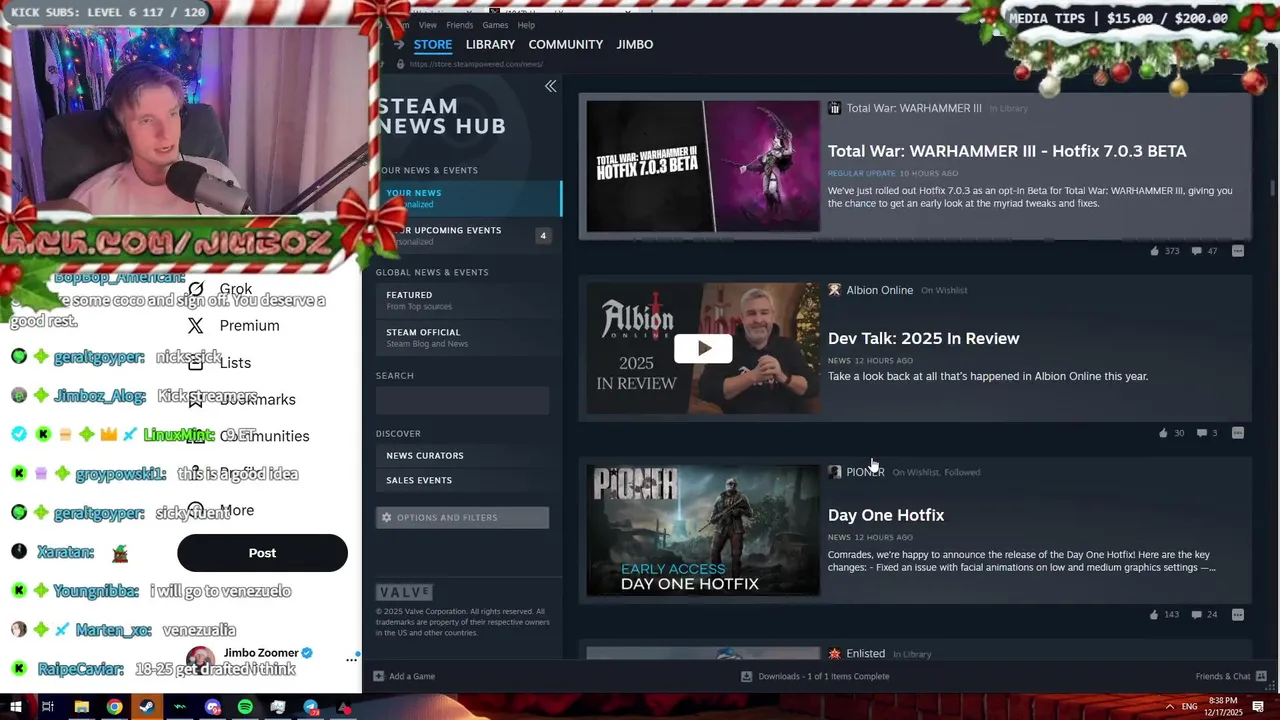
Task: Click the gear icon in Options and Filters
Action: click(x=386, y=517)
